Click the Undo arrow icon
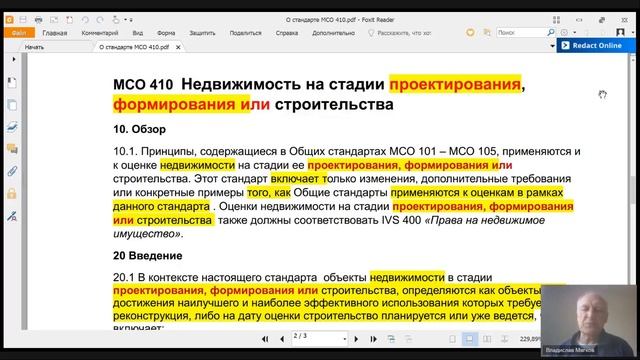Image resolution: width=640 pixels, height=360 pixels. 85,20
